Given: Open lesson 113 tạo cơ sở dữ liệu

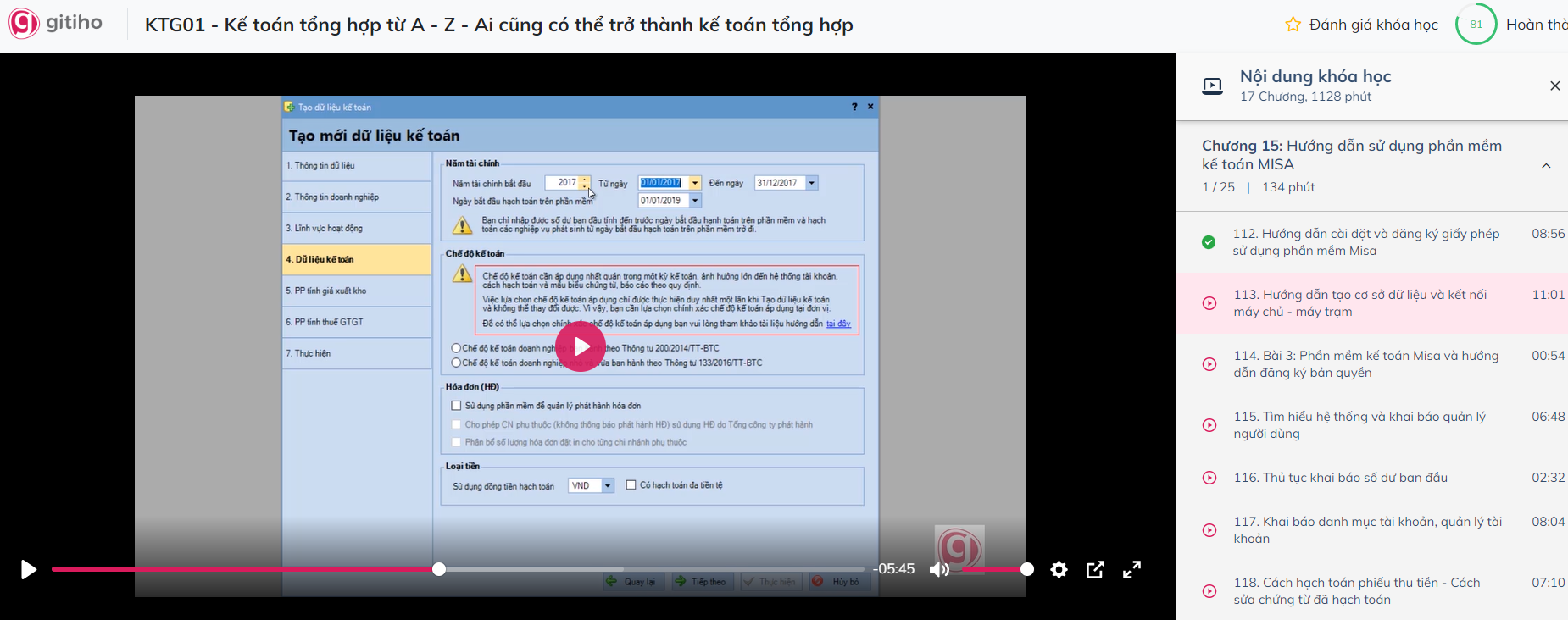Looking at the screenshot, I should tap(1360, 303).
